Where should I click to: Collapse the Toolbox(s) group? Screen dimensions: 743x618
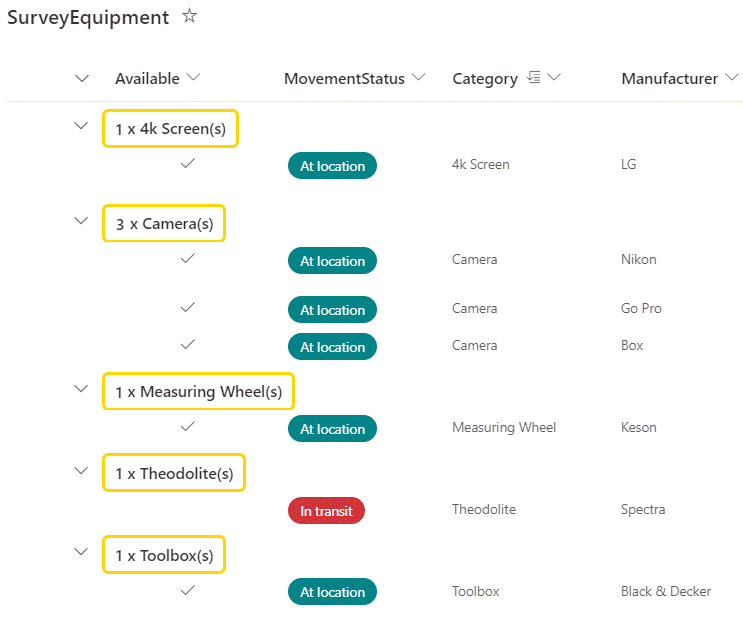pos(81,552)
